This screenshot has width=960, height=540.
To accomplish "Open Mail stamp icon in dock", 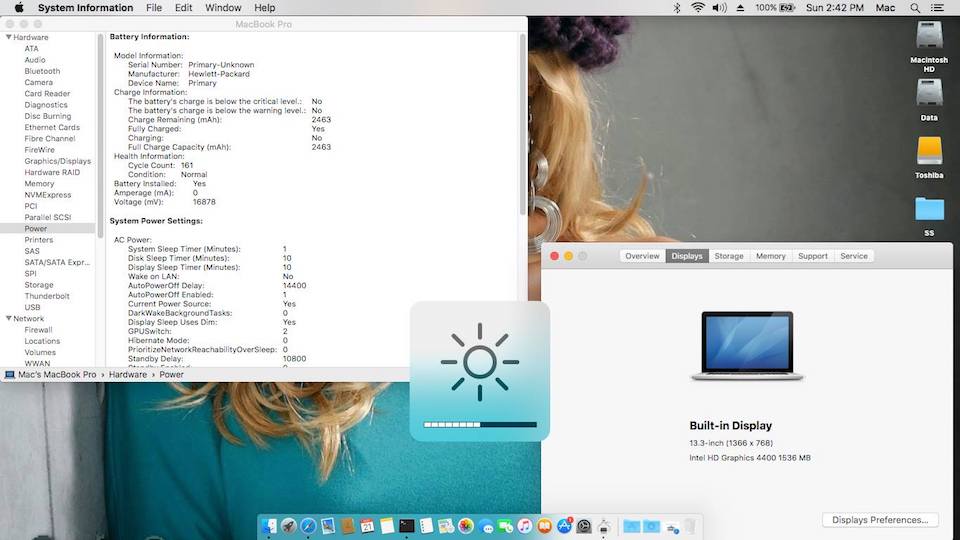I will tap(328, 526).
